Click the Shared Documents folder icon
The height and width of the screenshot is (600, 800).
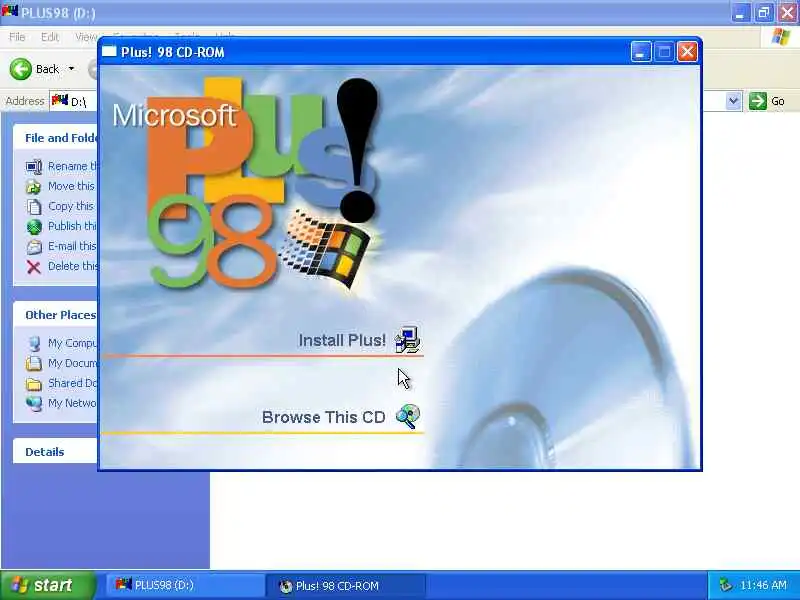pyautogui.click(x=34, y=383)
